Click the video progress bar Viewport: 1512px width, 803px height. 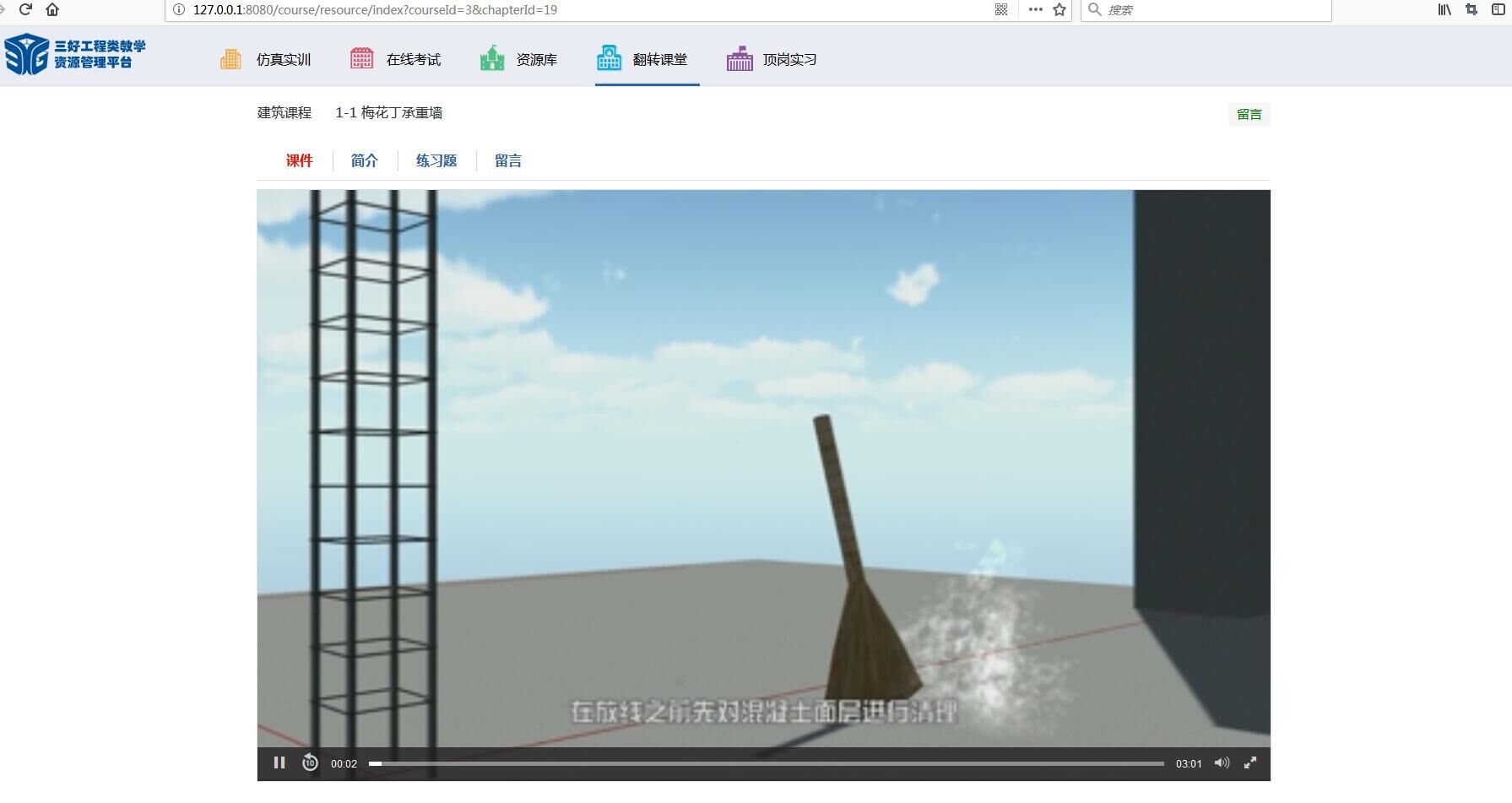(766, 763)
